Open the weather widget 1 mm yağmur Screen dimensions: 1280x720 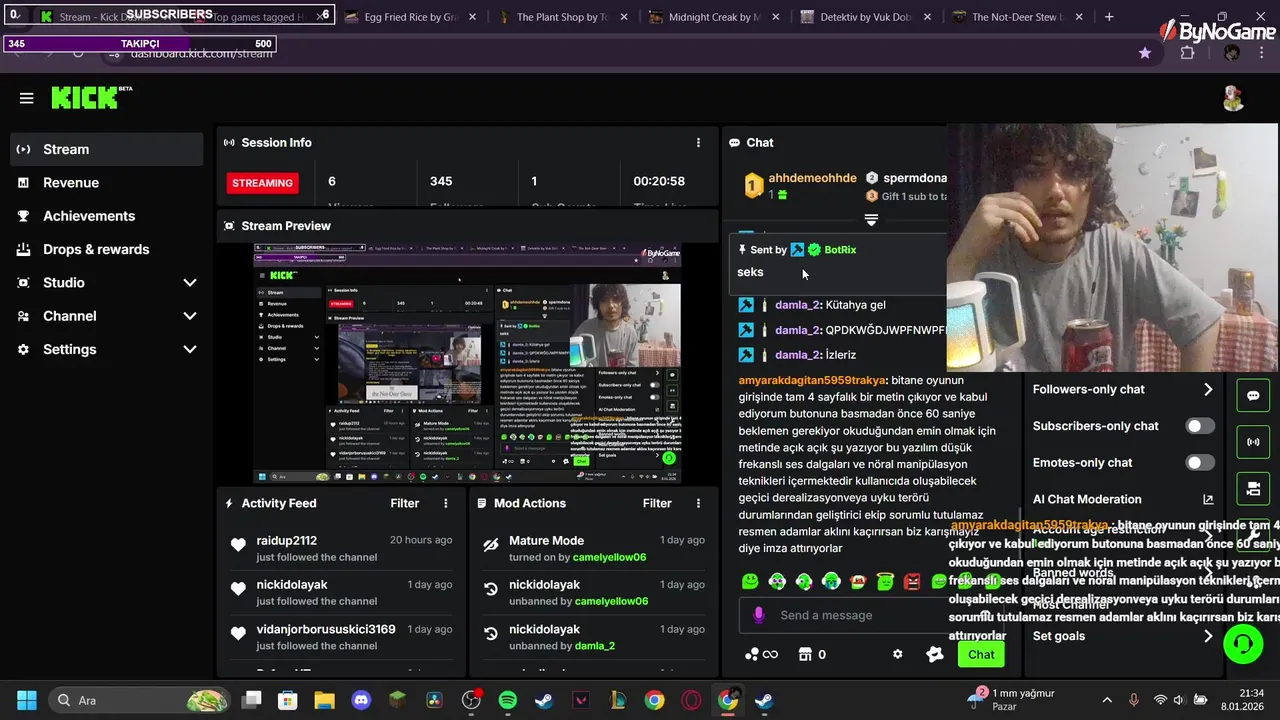1011,700
